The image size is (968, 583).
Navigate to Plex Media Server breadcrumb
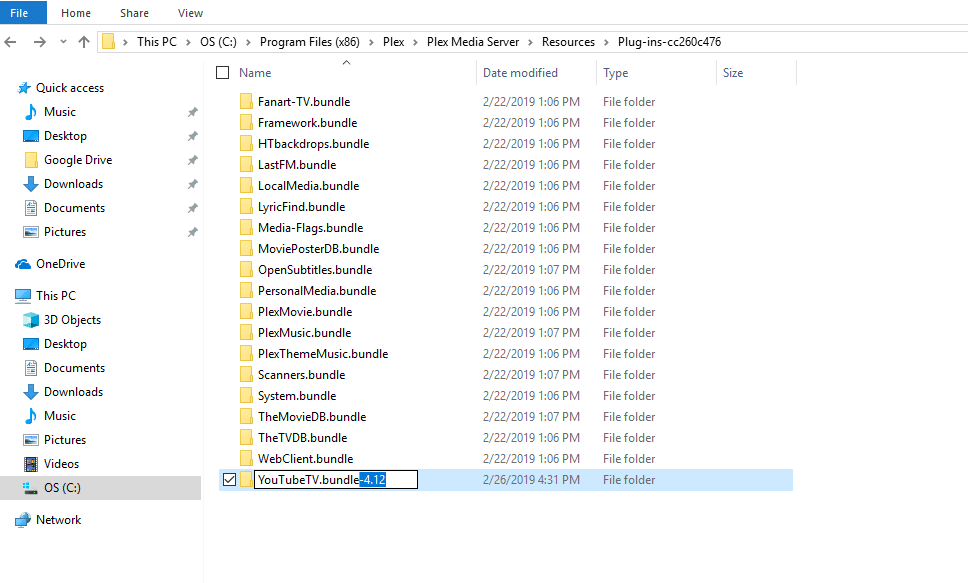click(473, 42)
